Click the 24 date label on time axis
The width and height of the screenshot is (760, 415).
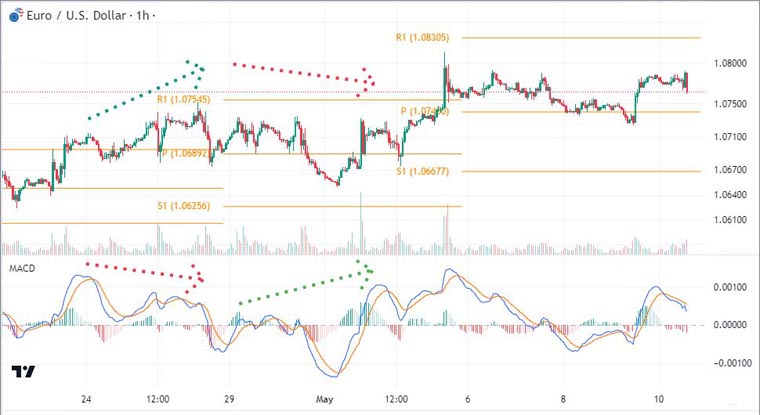pyautogui.click(x=86, y=399)
